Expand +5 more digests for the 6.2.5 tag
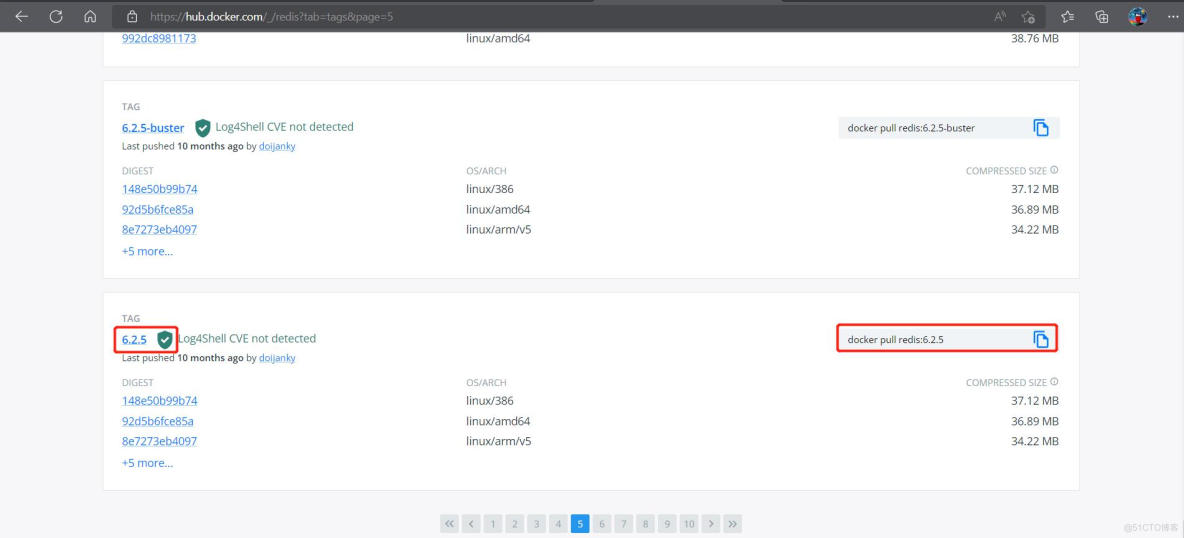This screenshot has height=538, width=1184. pyautogui.click(x=147, y=462)
